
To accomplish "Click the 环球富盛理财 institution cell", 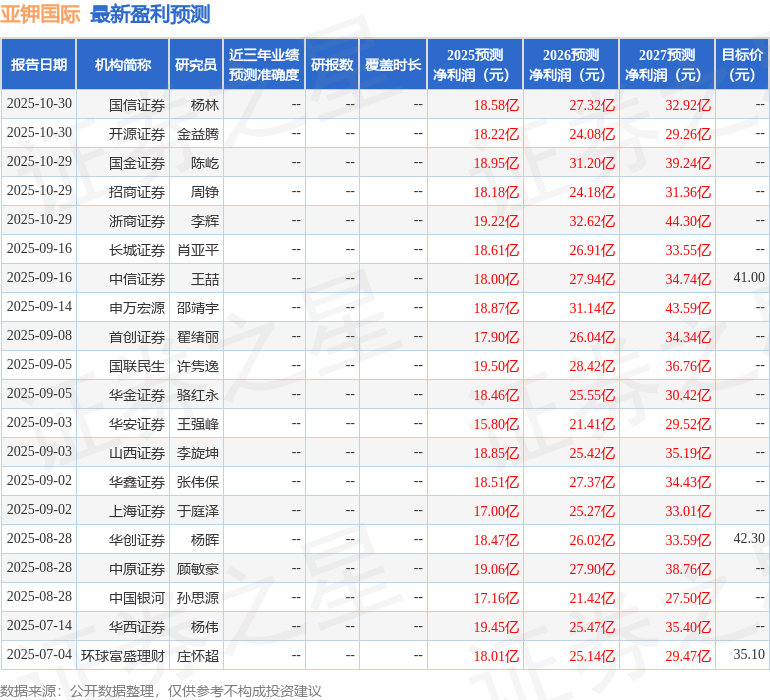I will point(123,656).
